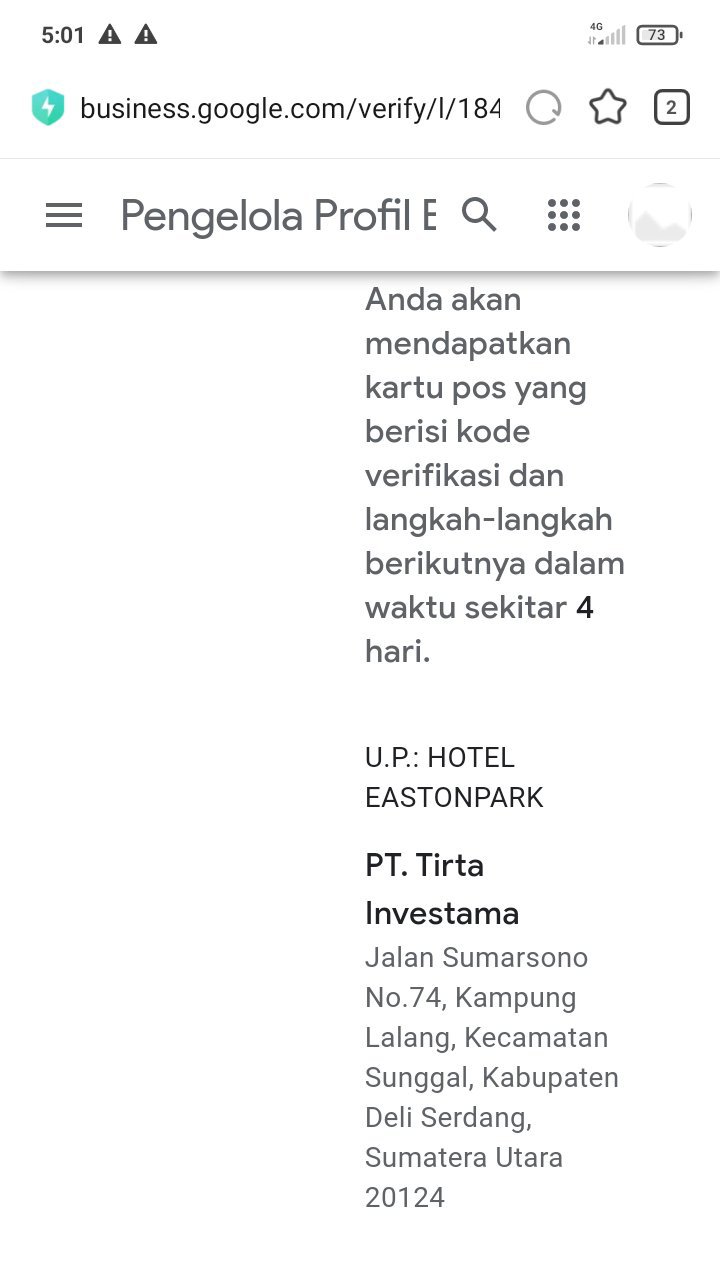Tap the 5:01 clock in status bar

click(x=63, y=35)
